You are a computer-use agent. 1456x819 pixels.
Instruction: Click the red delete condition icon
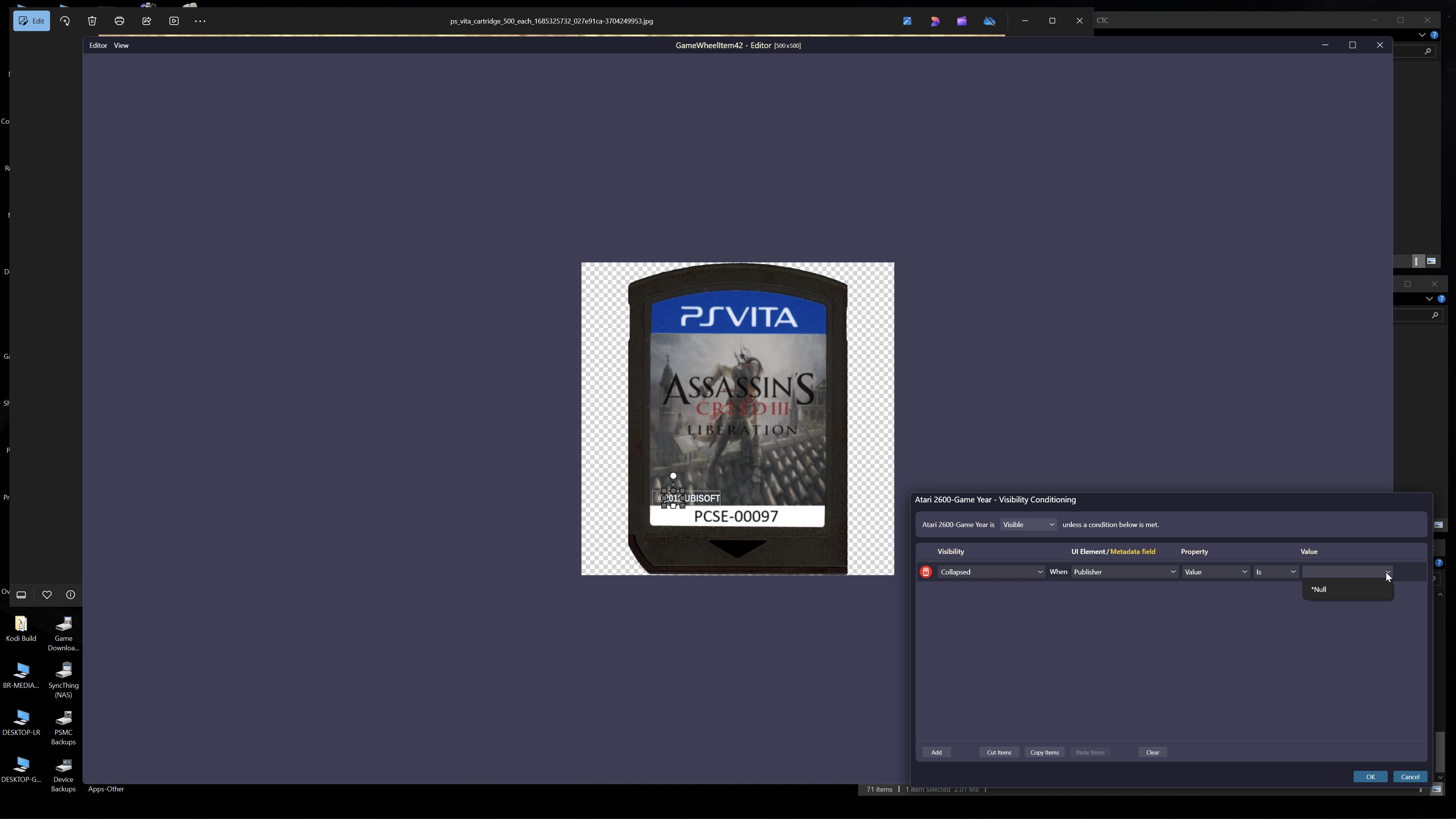pos(926,572)
